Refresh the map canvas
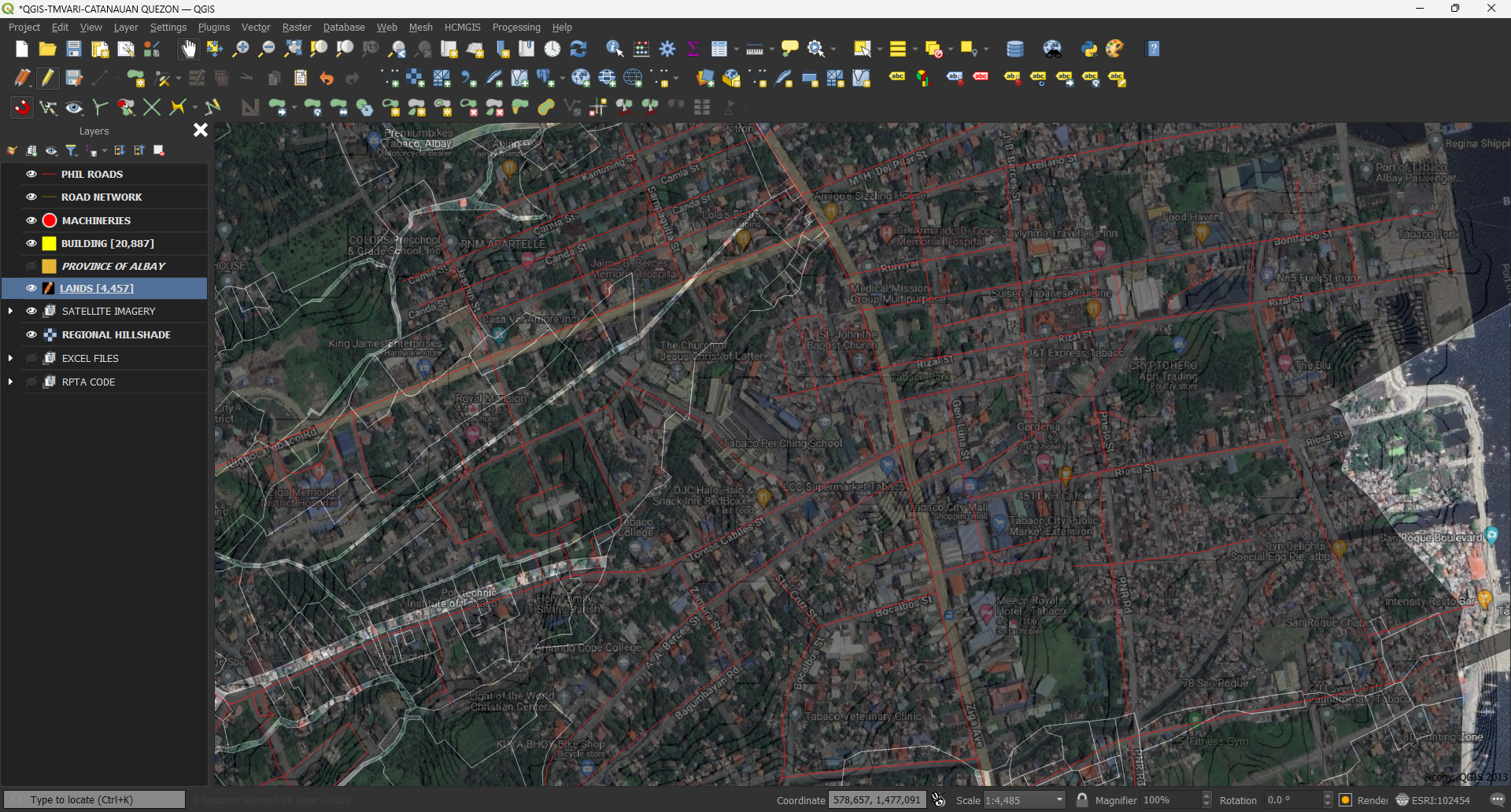The image size is (1511, 812). (580, 49)
